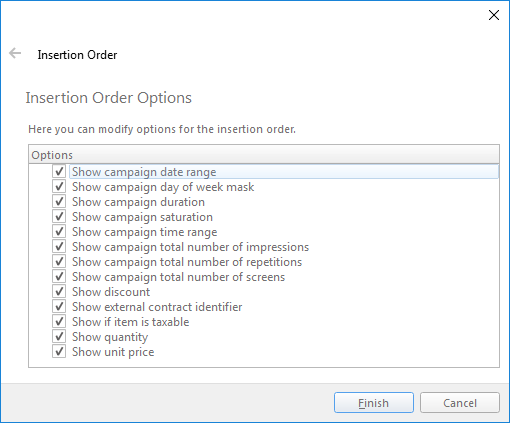This screenshot has height=423, width=510.
Task: Uncheck Show campaign saturation
Action: click(59, 217)
